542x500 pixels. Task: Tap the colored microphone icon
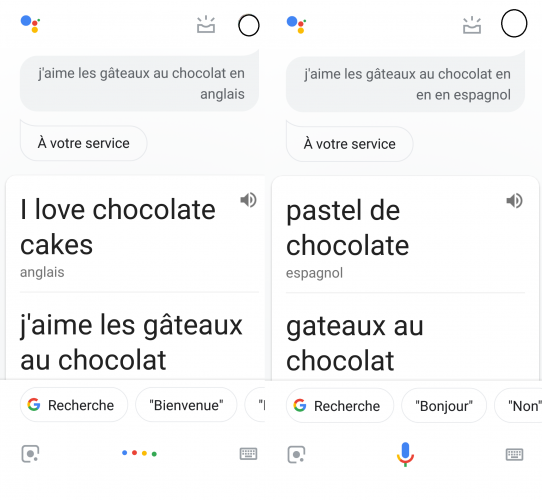(405, 454)
